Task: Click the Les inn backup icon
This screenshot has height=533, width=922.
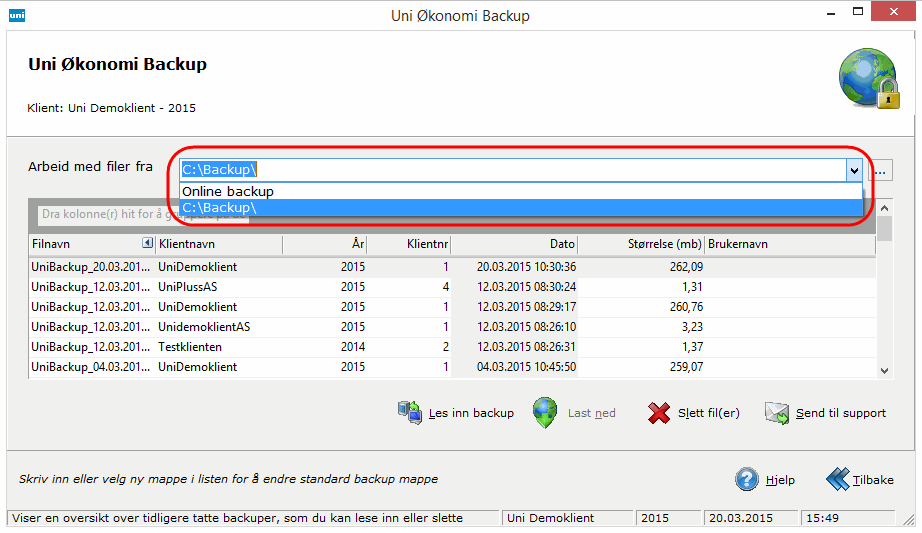Action: 410,413
